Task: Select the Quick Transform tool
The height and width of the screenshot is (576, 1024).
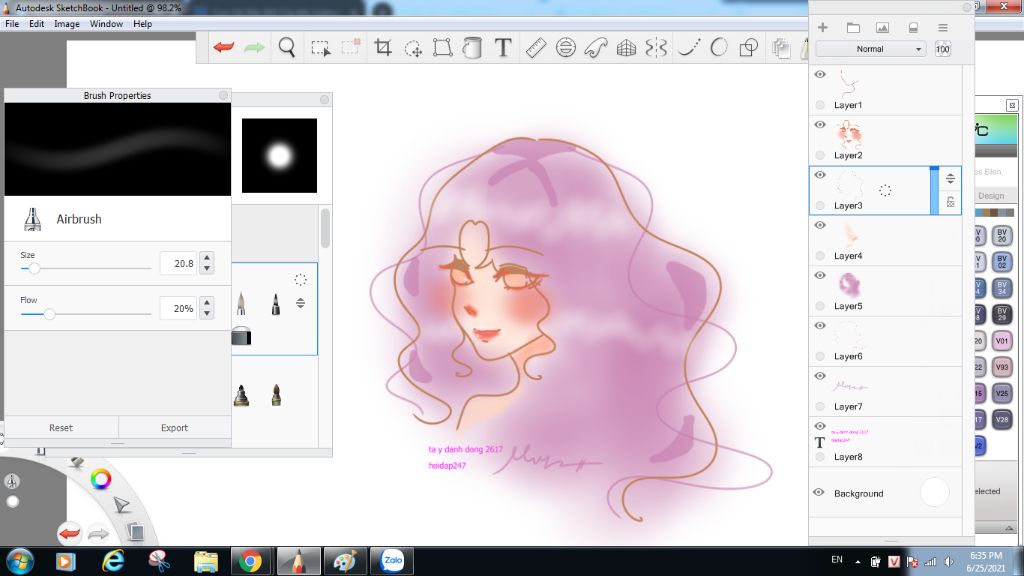Action: 413,48
